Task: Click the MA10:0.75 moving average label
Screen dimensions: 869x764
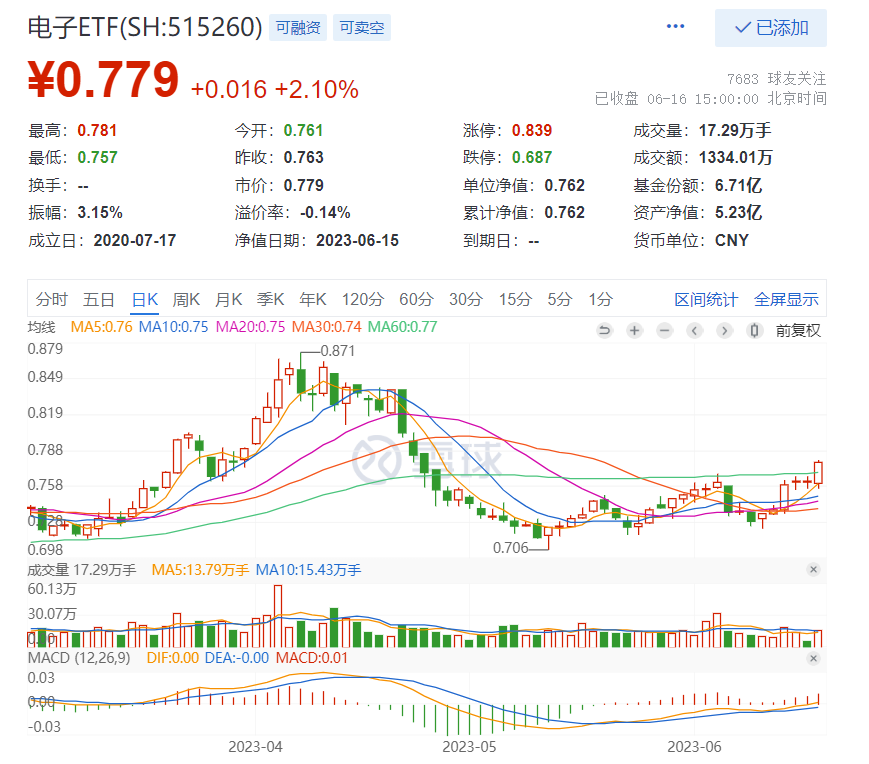Action: [173, 327]
